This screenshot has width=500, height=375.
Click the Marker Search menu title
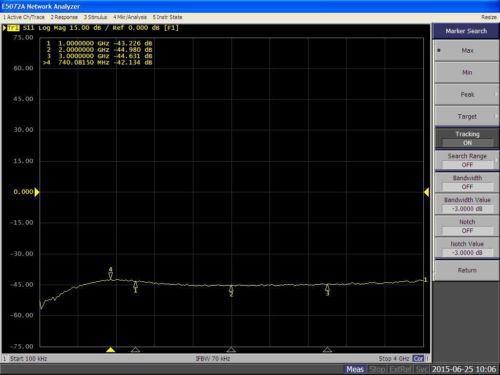point(466,31)
